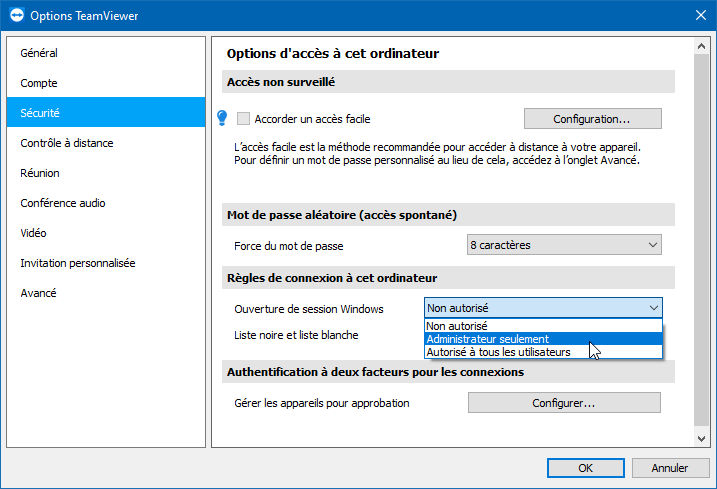
Task: Open the password strength dropdown 8 caractères
Action: (564, 245)
